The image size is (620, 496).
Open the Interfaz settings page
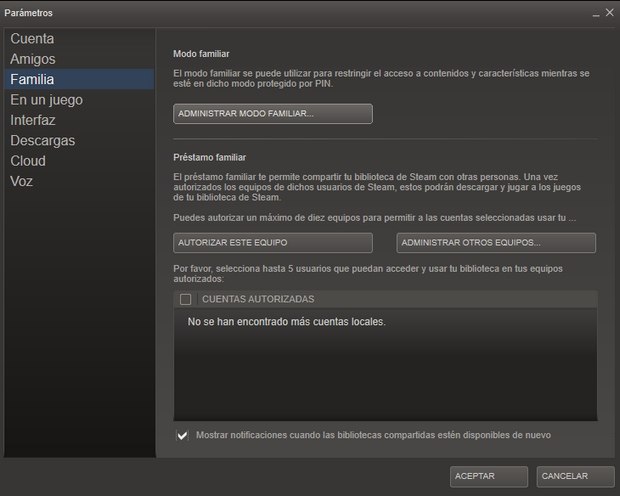tap(33, 120)
